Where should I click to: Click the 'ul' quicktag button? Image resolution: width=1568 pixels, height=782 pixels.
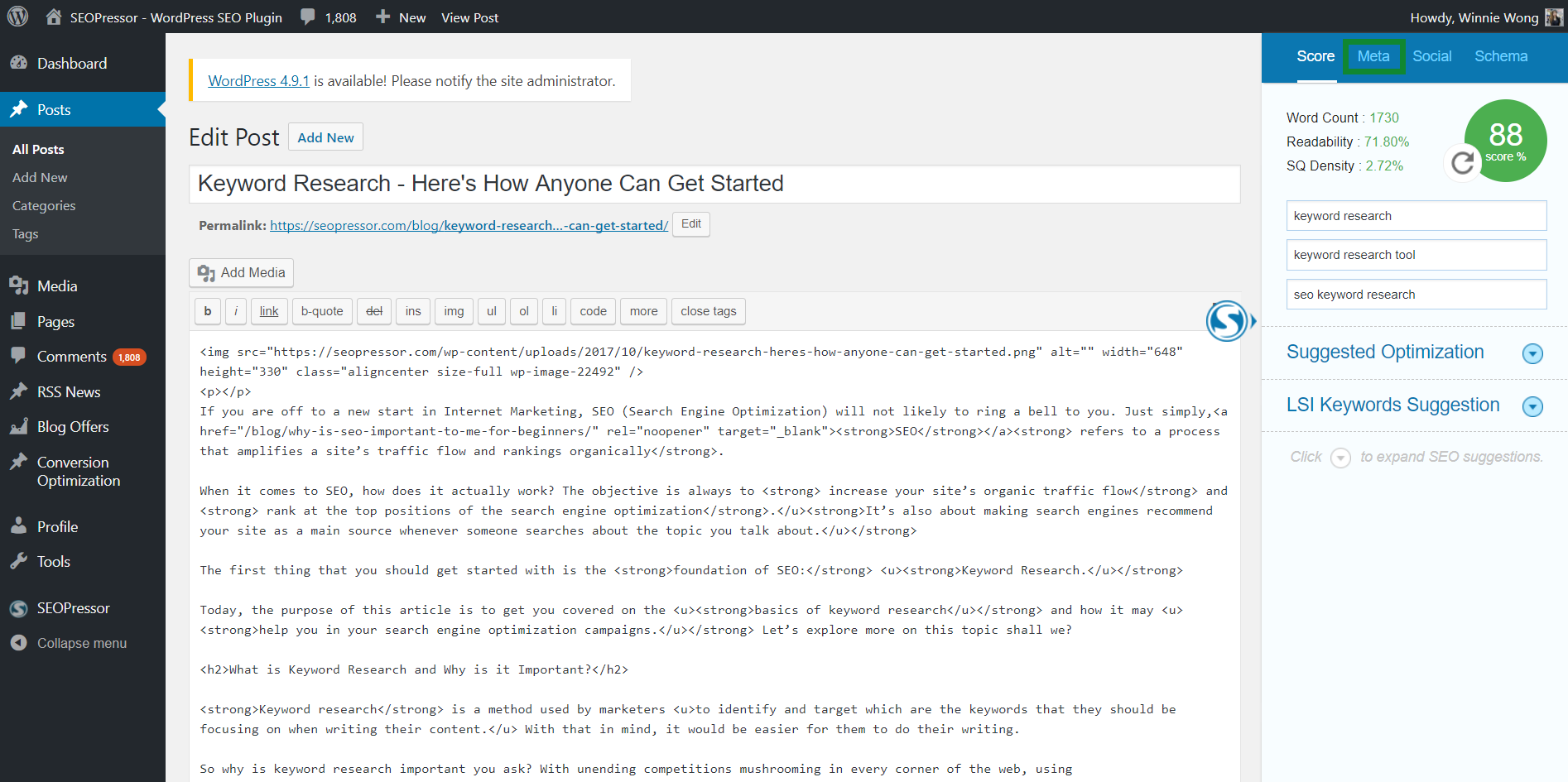(492, 311)
